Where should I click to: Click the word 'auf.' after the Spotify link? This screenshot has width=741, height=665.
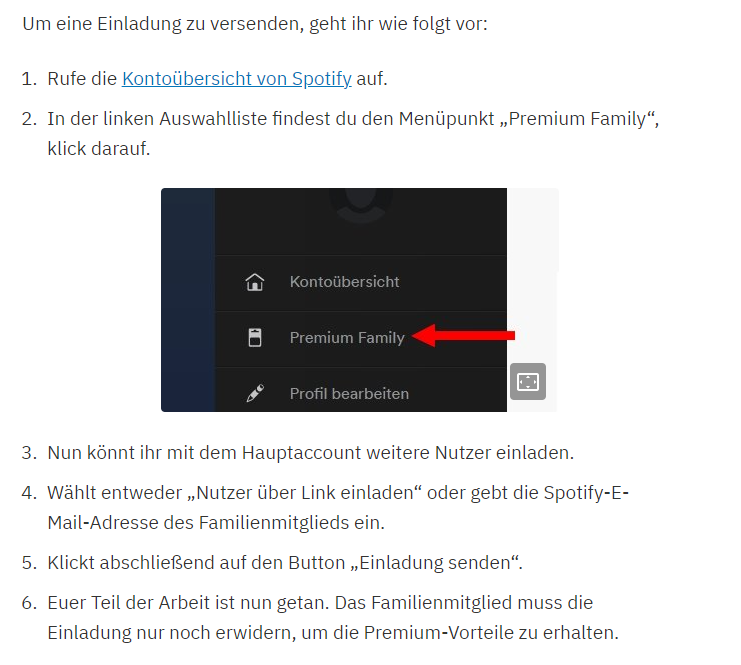pyautogui.click(x=372, y=78)
